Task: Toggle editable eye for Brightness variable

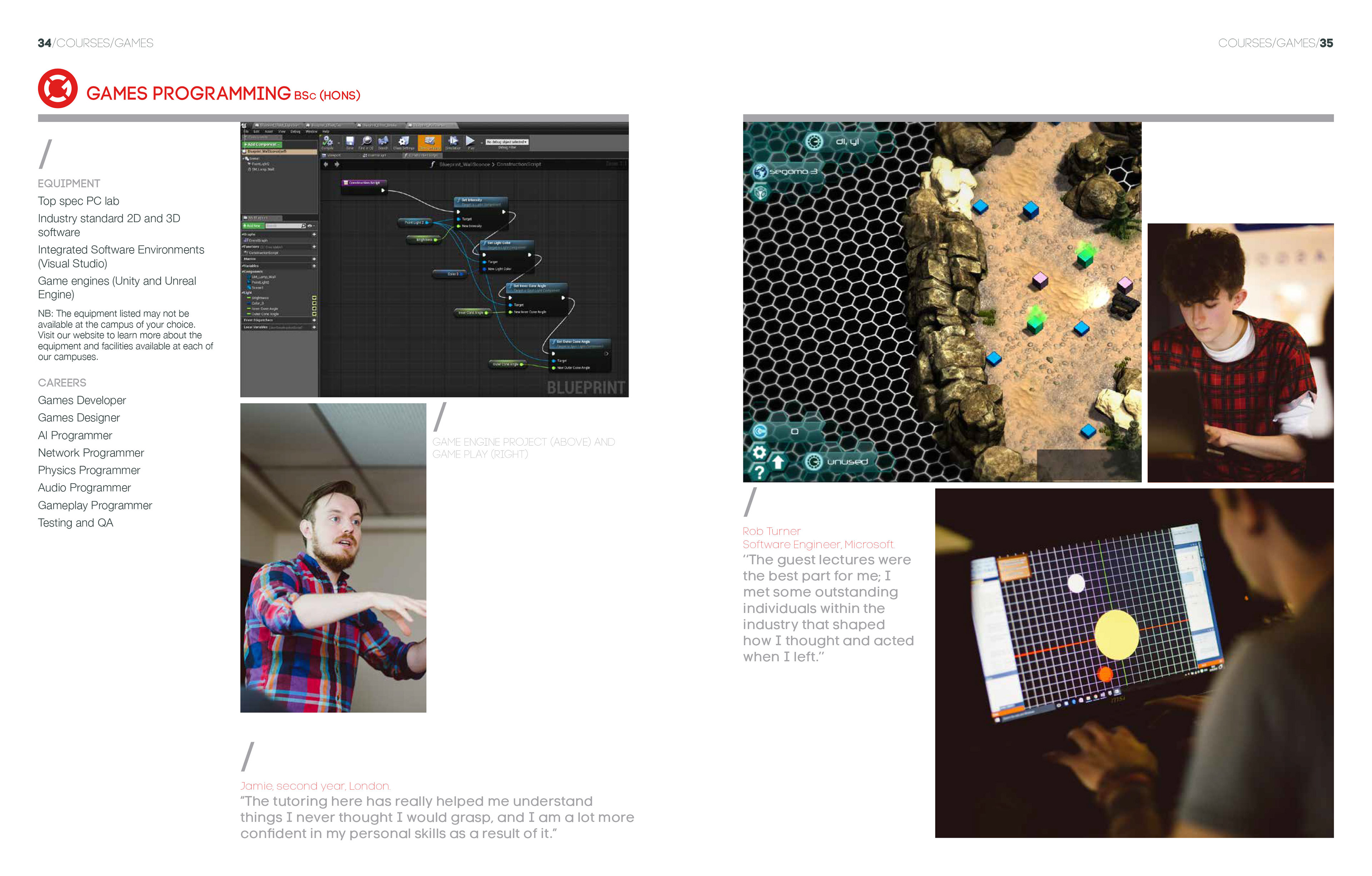Action: tap(314, 298)
